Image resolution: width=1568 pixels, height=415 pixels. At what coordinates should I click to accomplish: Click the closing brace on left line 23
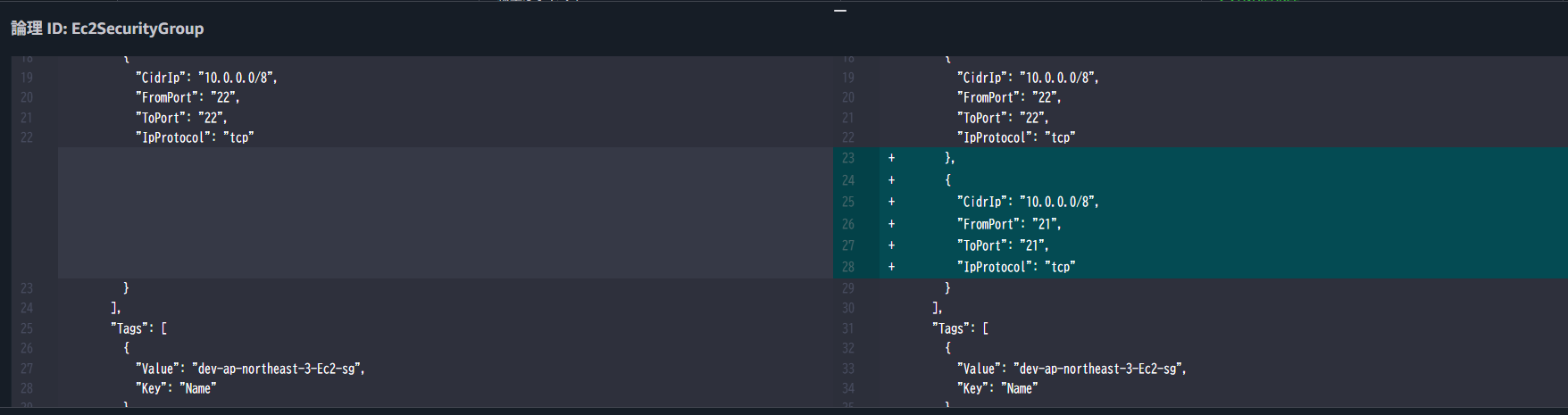(126, 287)
